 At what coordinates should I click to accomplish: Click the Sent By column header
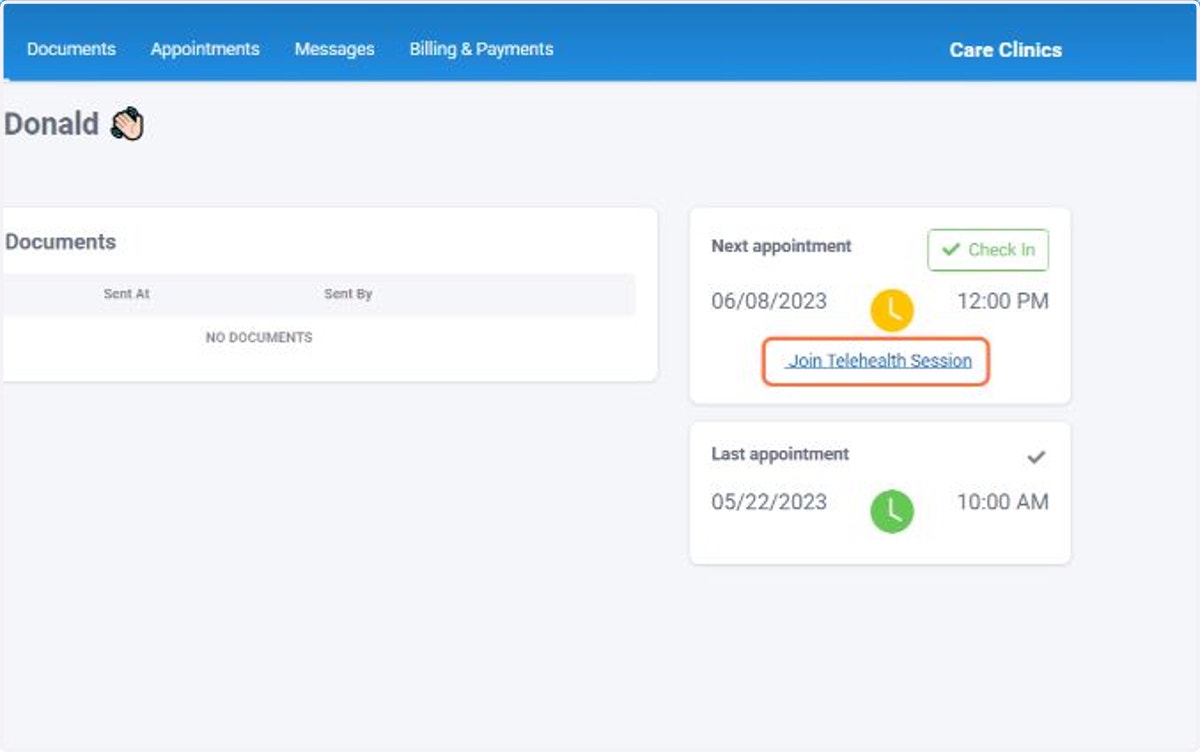[348, 294]
